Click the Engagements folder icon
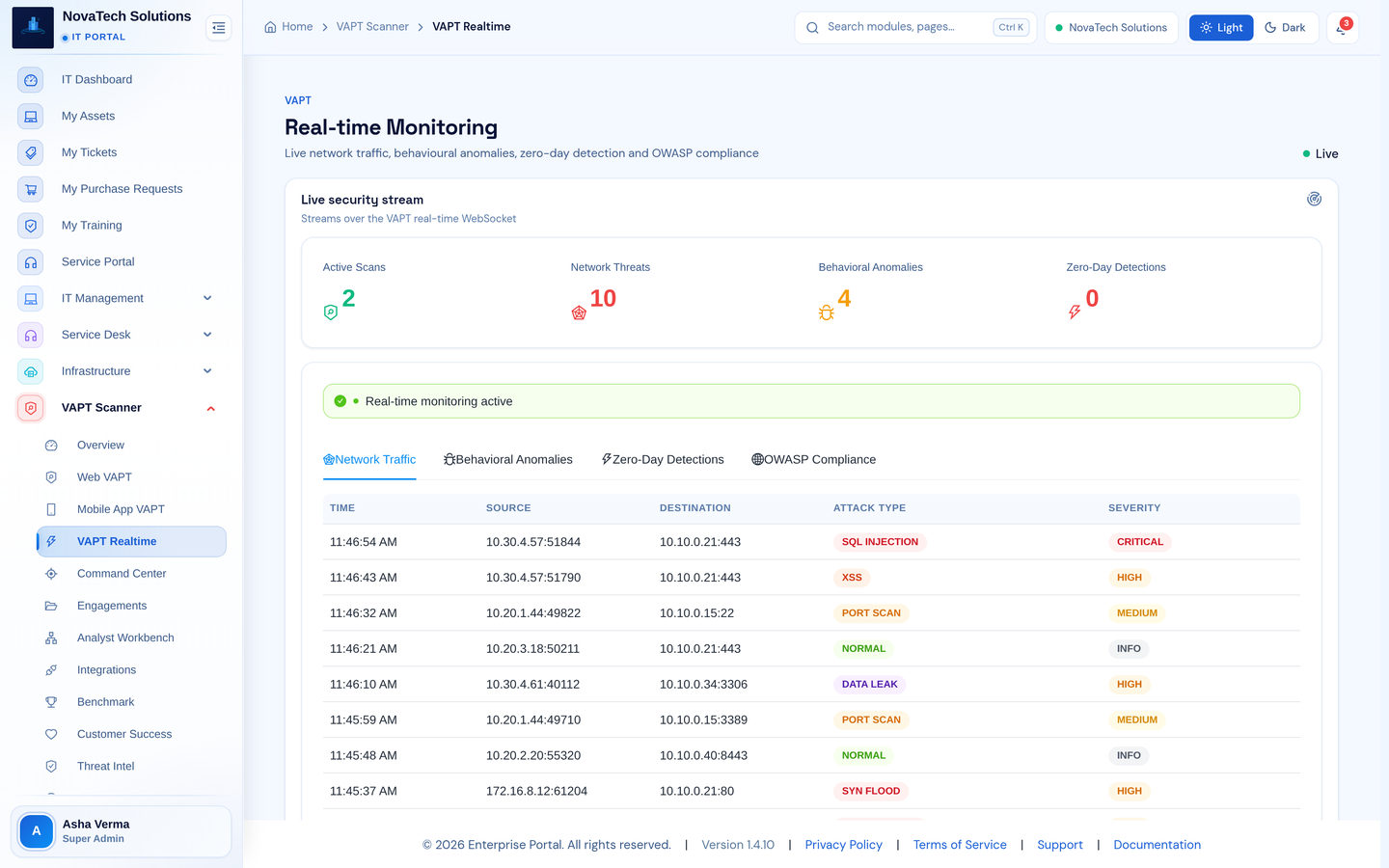 click(x=51, y=606)
